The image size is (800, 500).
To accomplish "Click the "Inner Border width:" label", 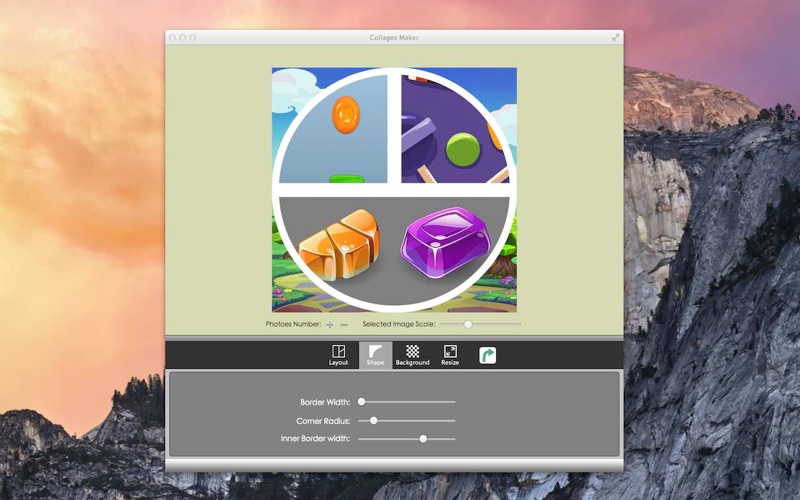I will (315, 438).
